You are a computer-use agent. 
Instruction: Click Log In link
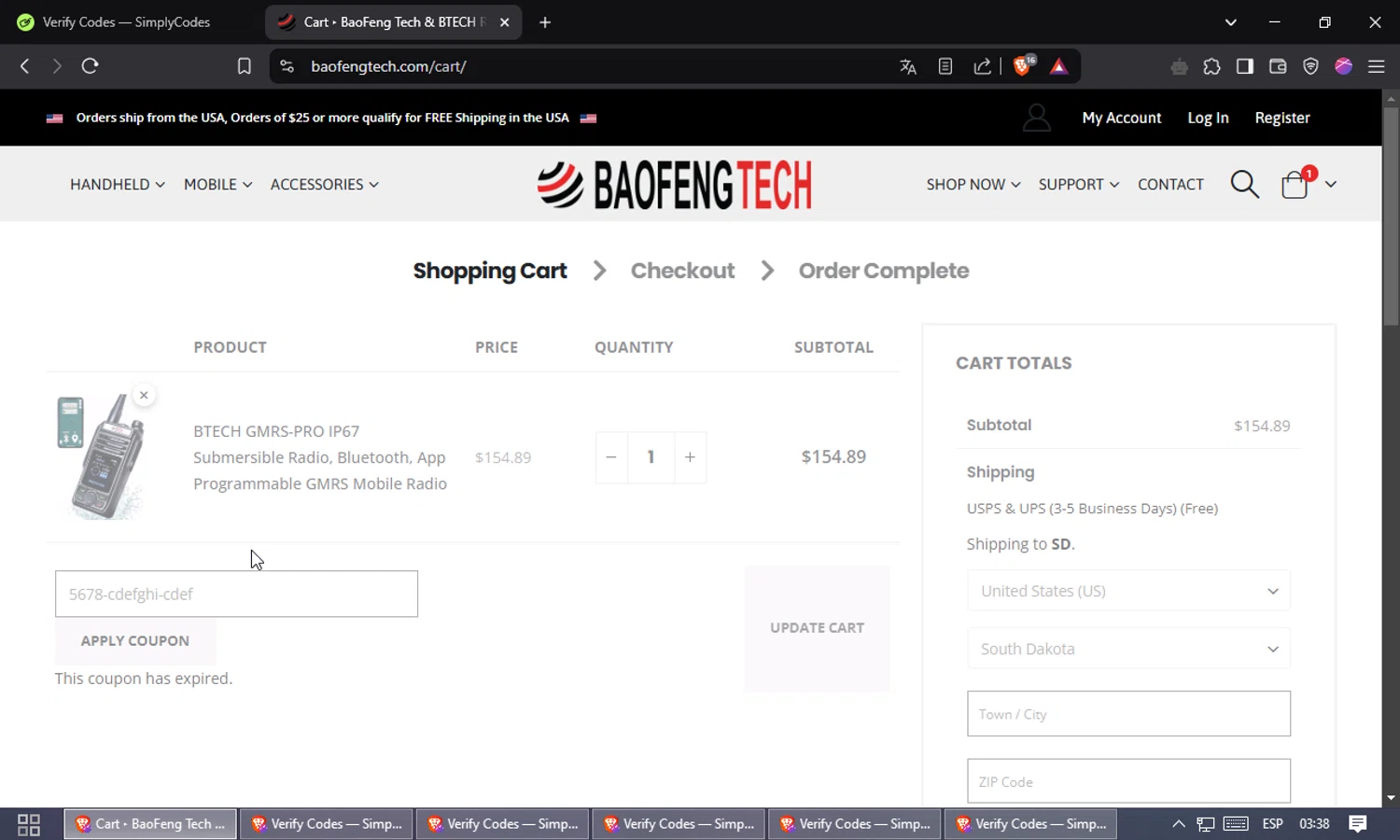tap(1208, 118)
